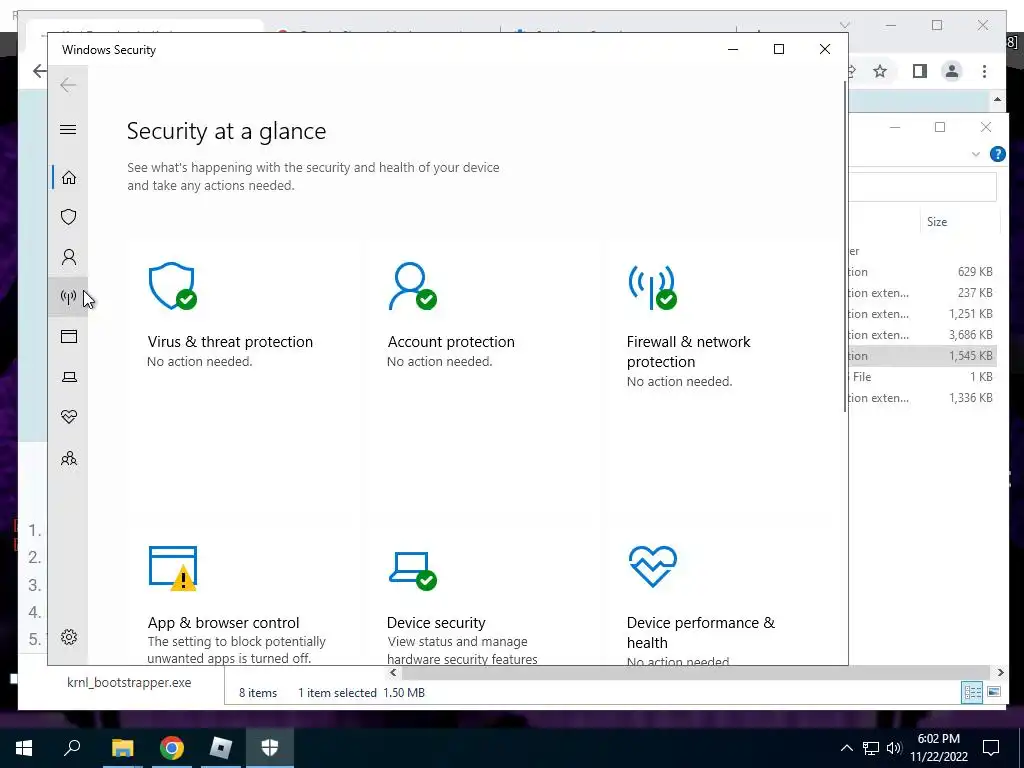Viewport: 1024px width, 768px height.
Task: Click the Virus & threat protection heading
Action: pos(230,342)
